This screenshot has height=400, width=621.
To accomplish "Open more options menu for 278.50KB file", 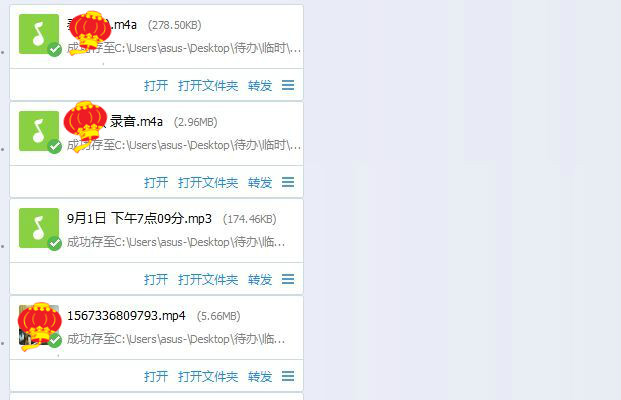I will pos(288,85).
